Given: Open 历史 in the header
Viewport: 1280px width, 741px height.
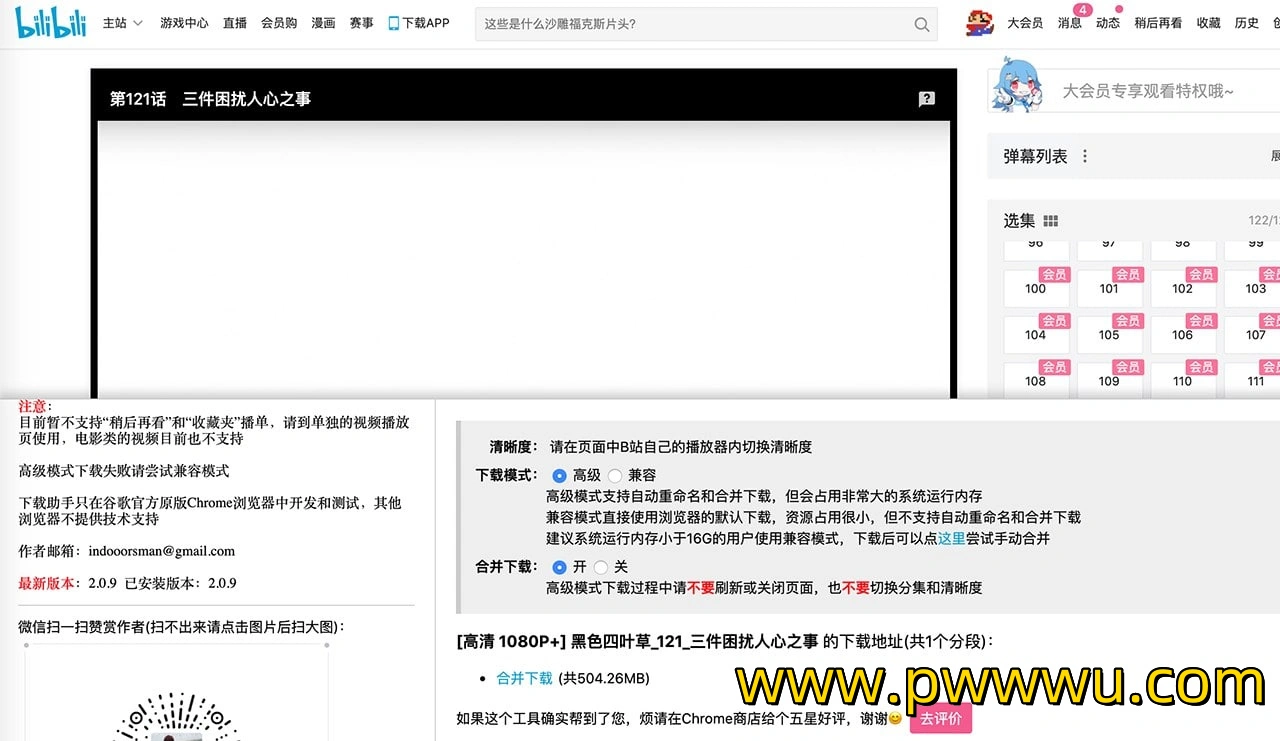Looking at the screenshot, I should click(x=1246, y=23).
